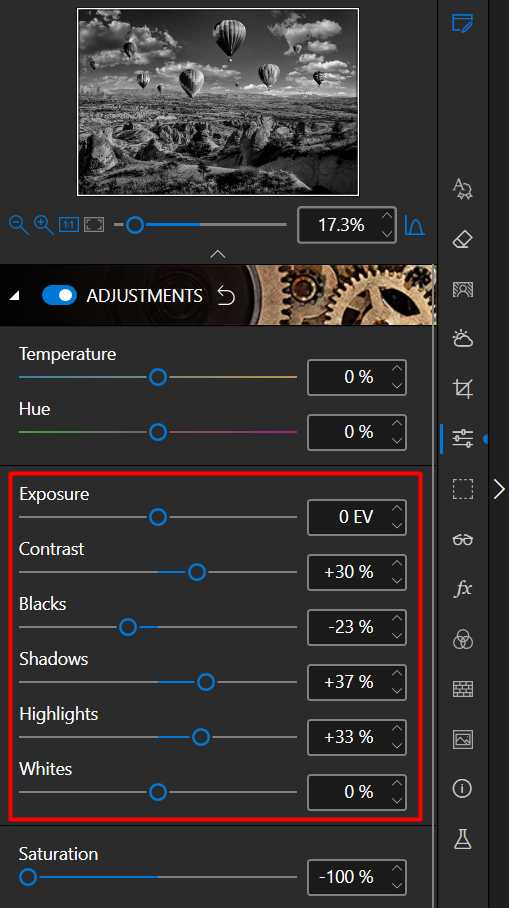Click the fit-to-screen zoom icon
Image resolution: width=509 pixels, height=908 pixels.
click(x=94, y=225)
